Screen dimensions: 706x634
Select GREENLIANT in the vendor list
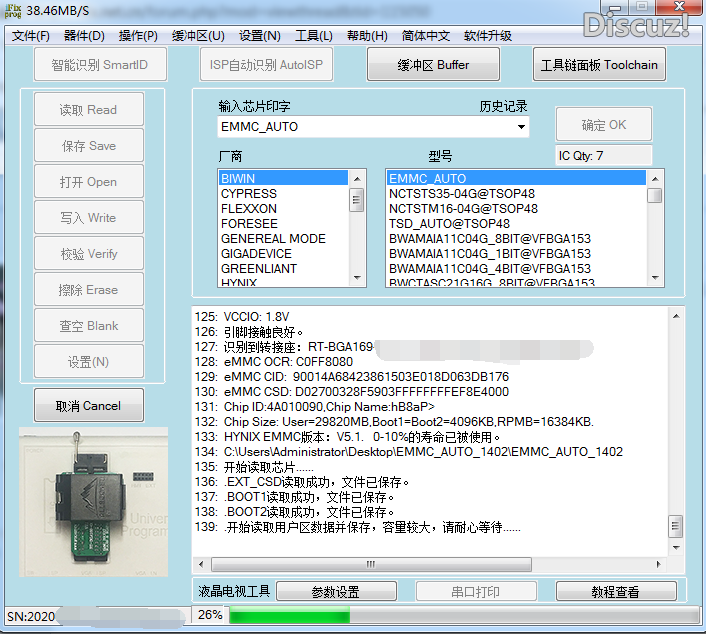(283, 268)
